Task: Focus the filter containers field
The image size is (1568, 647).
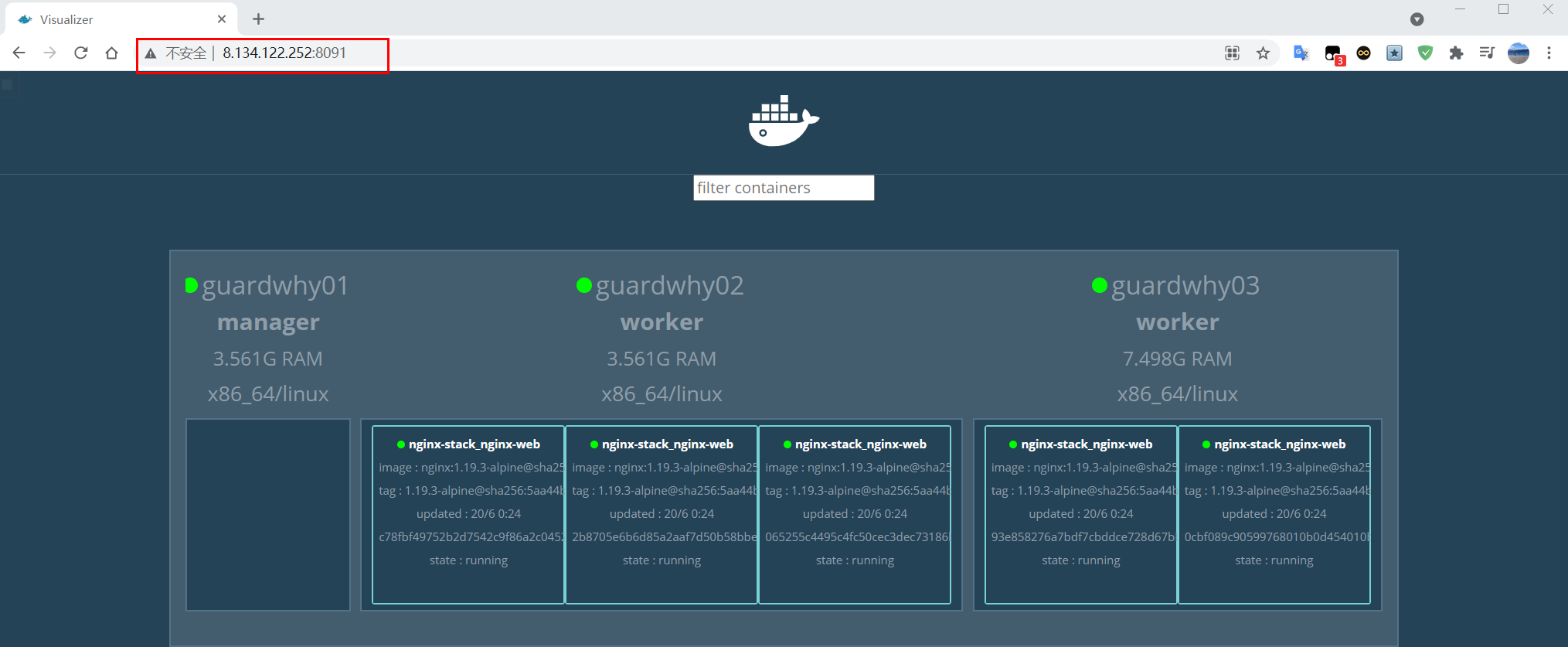Action: click(x=784, y=188)
